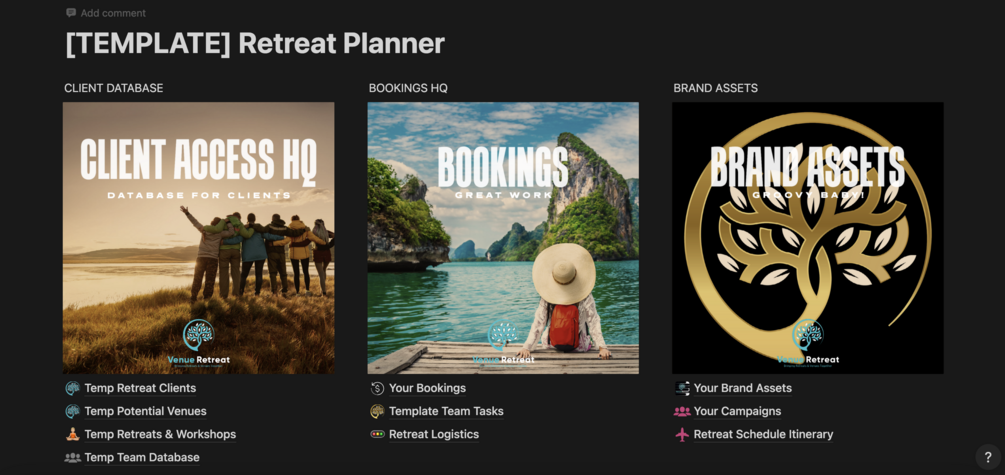This screenshot has height=475, width=1005.
Task: Click the meditation icon beside Temp Retreats & Workshops
Action: [x=73, y=435]
